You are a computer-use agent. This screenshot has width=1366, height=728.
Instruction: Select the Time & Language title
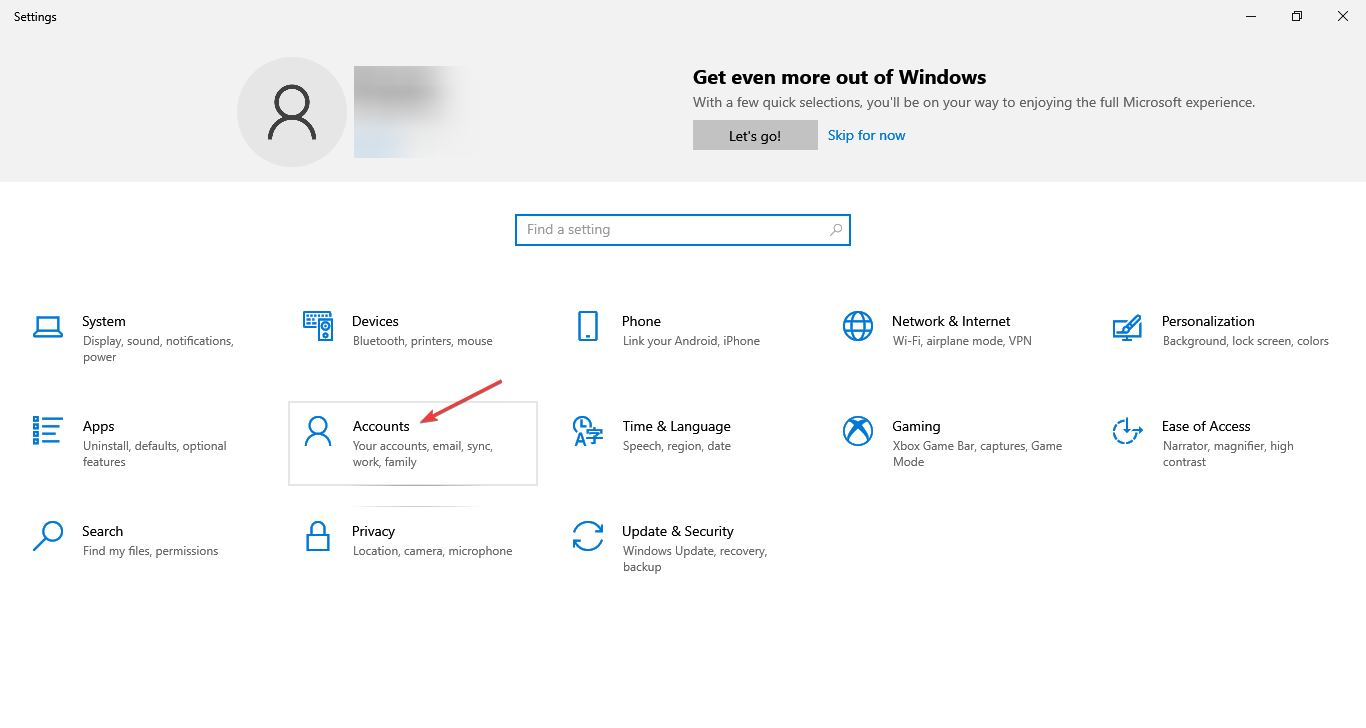[x=676, y=426]
